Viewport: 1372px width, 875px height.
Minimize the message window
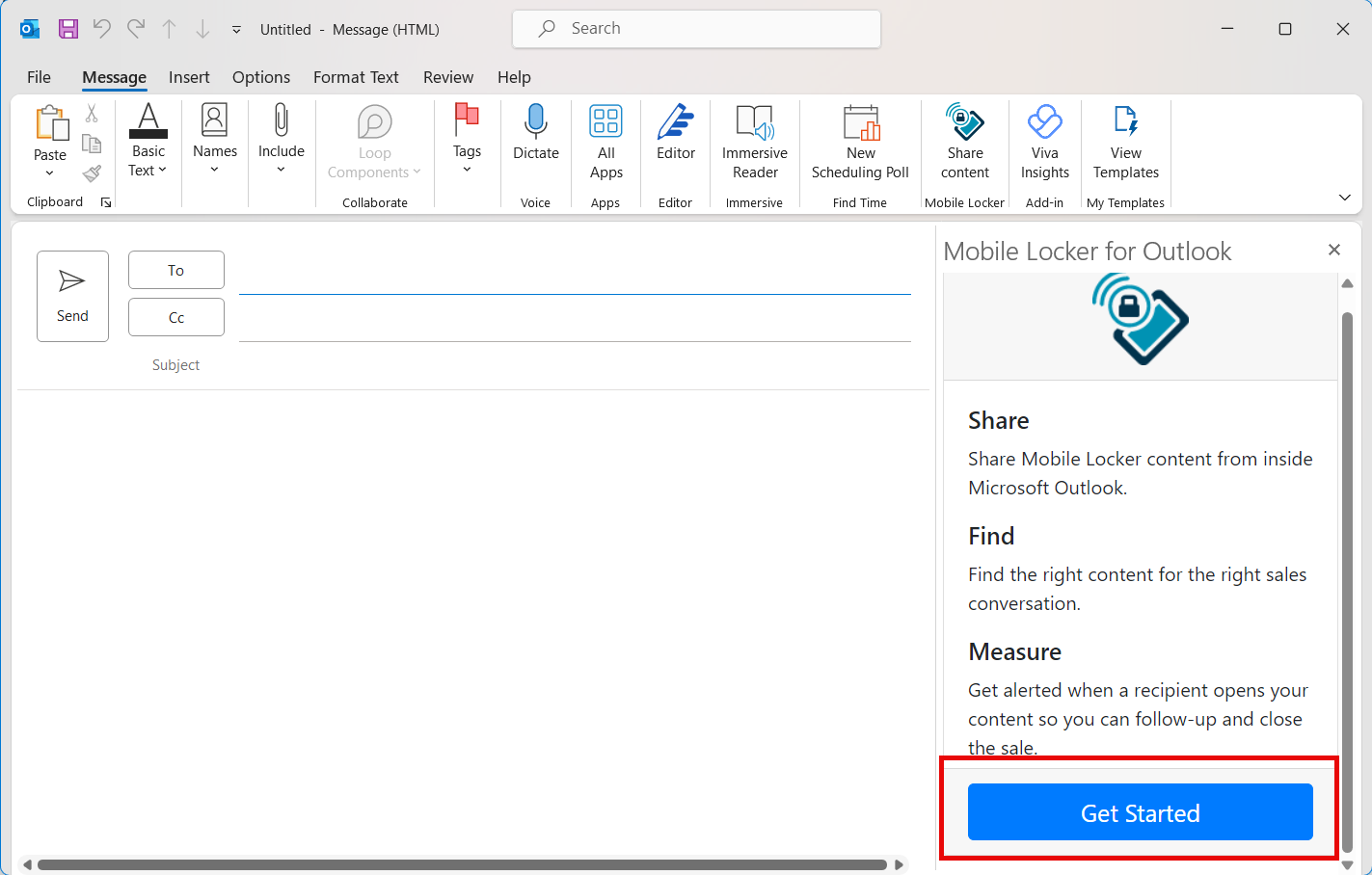pos(1227,29)
